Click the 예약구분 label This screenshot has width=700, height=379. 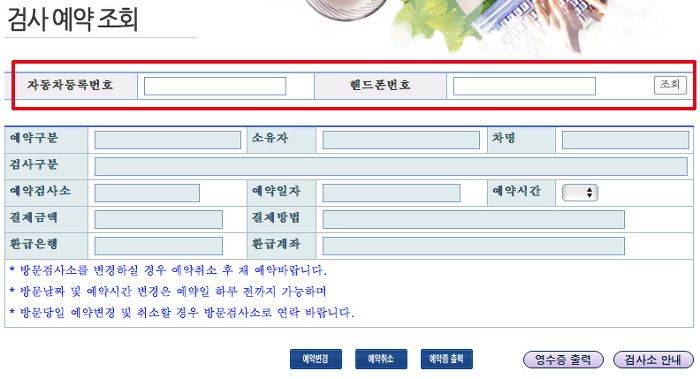click(34, 138)
